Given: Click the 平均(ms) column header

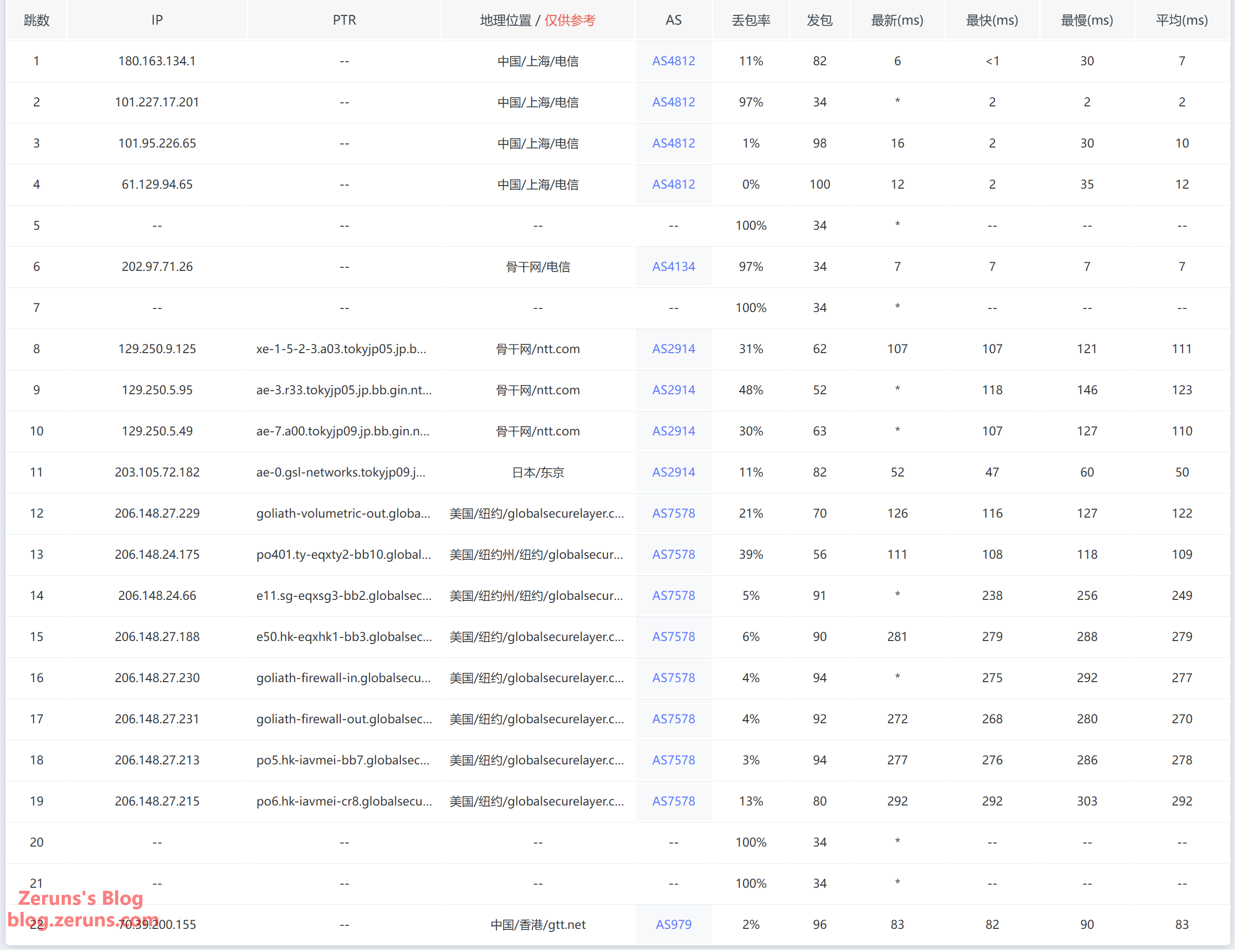Looking at the screenshot, I should (1181, 21).
